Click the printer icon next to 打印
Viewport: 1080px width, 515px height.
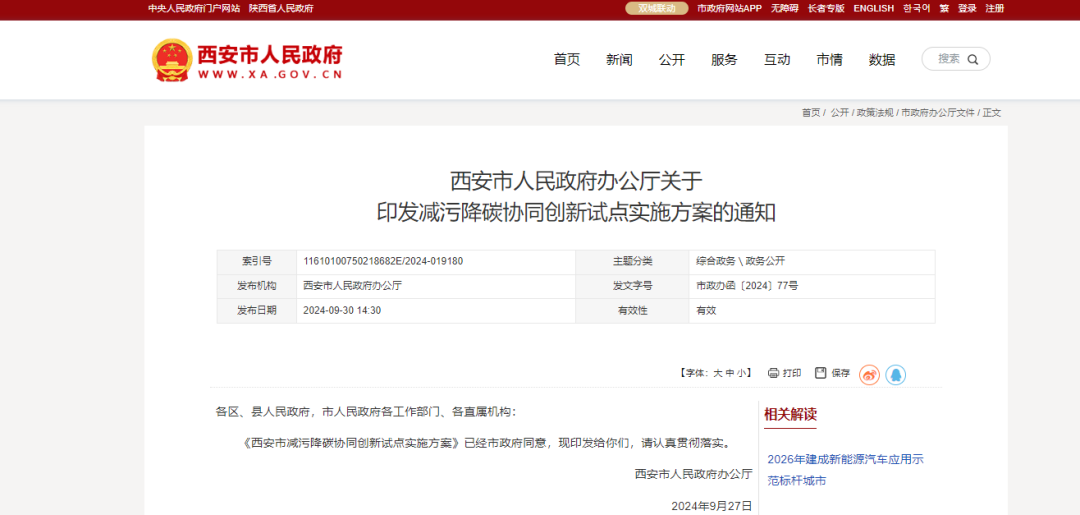tap(773, 373)
